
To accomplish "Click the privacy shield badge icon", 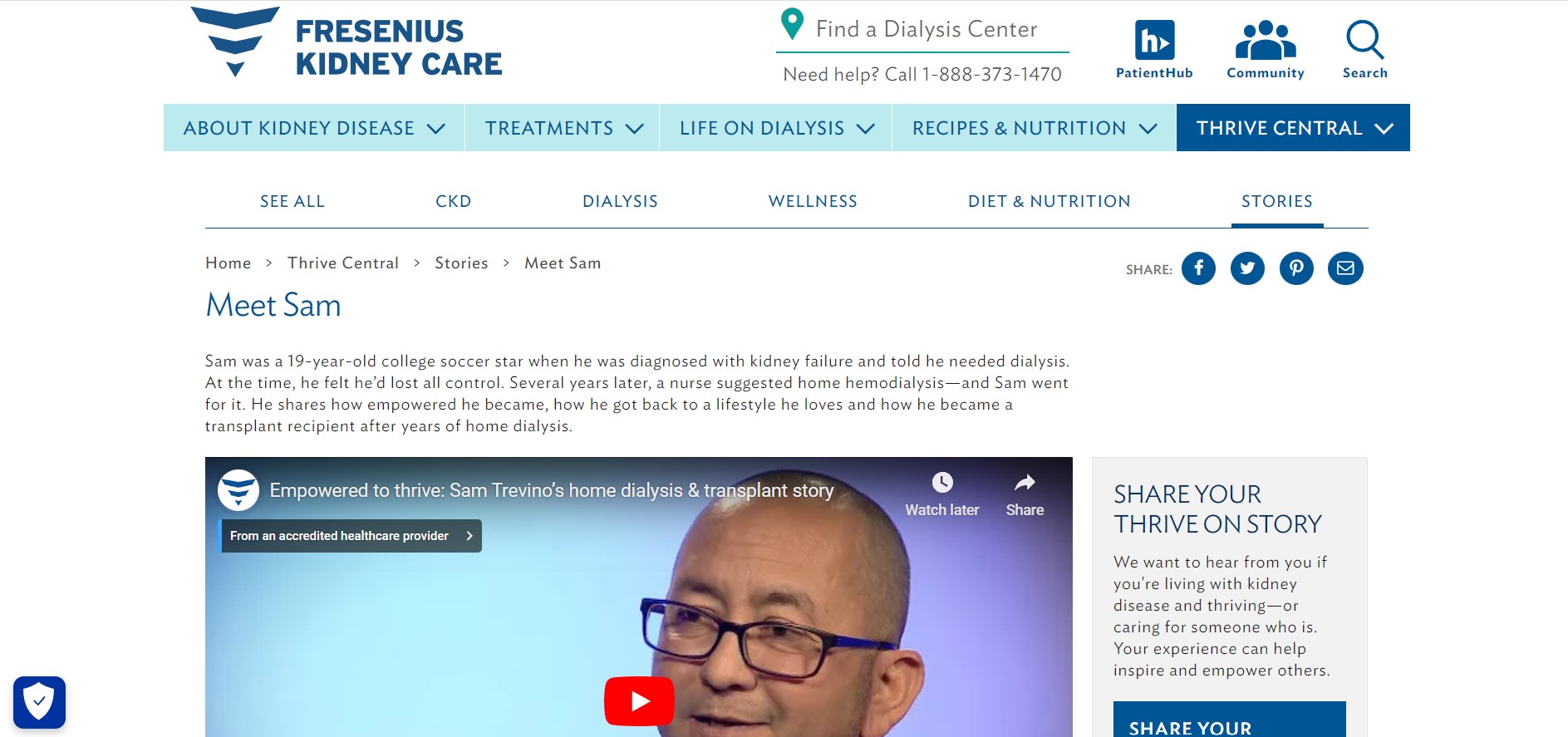I will (x=39, y=702).
